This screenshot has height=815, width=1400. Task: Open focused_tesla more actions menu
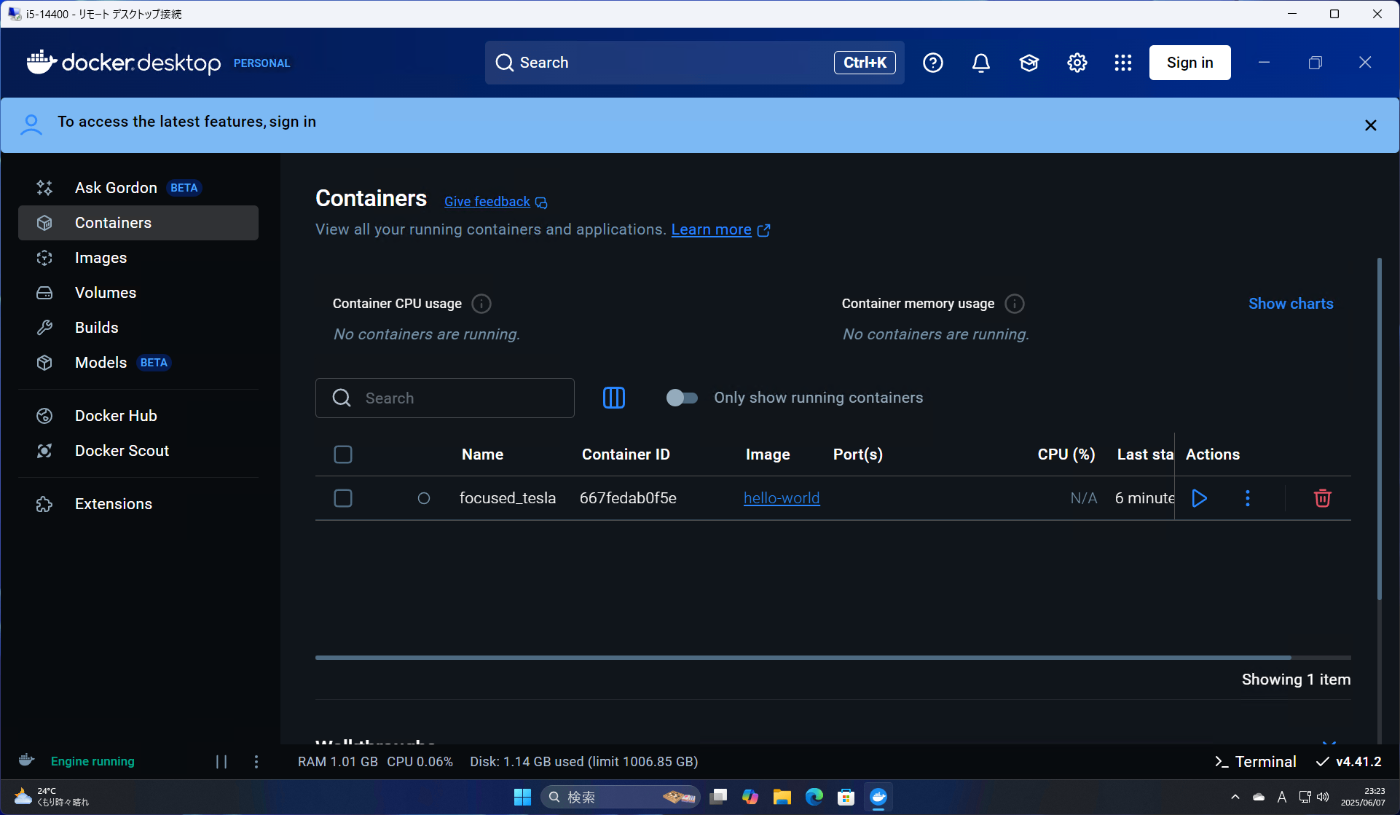click(x=1247, y=498)
